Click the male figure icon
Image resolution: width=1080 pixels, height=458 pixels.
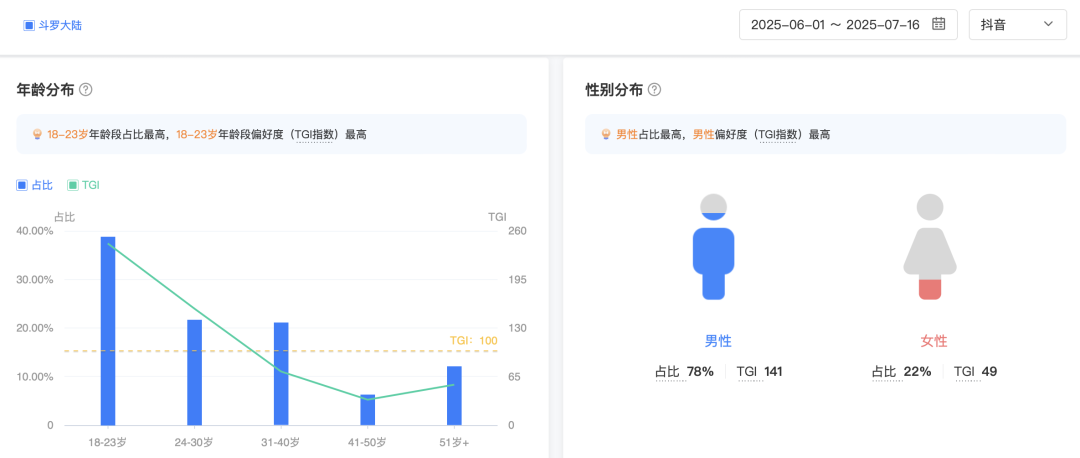[713, 247]
